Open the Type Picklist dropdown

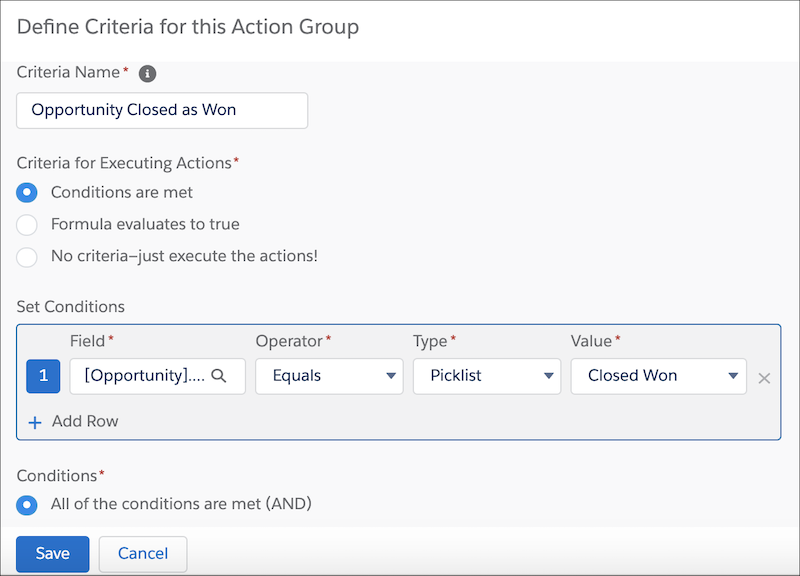[487, 376]
